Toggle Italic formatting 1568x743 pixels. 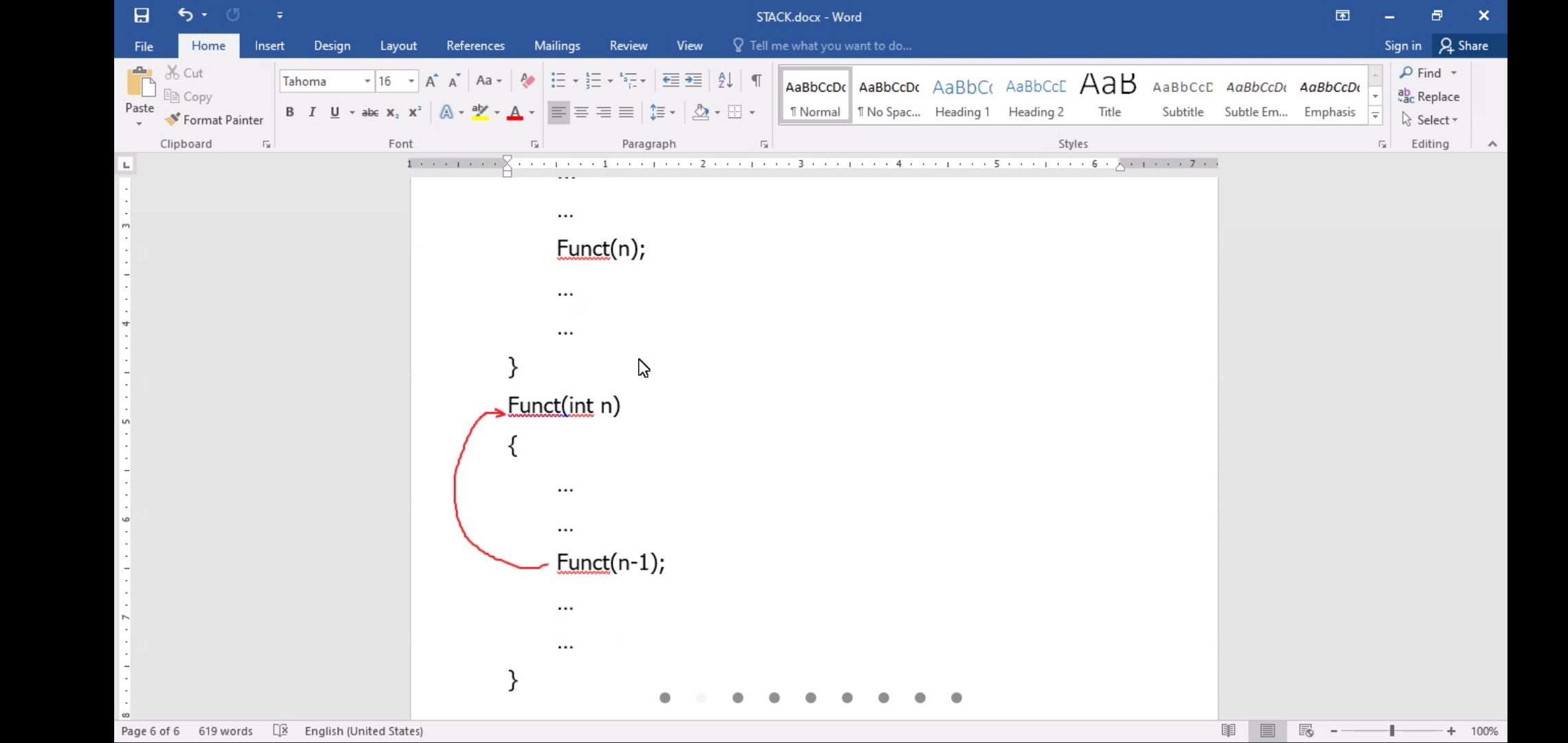[312, 112]
